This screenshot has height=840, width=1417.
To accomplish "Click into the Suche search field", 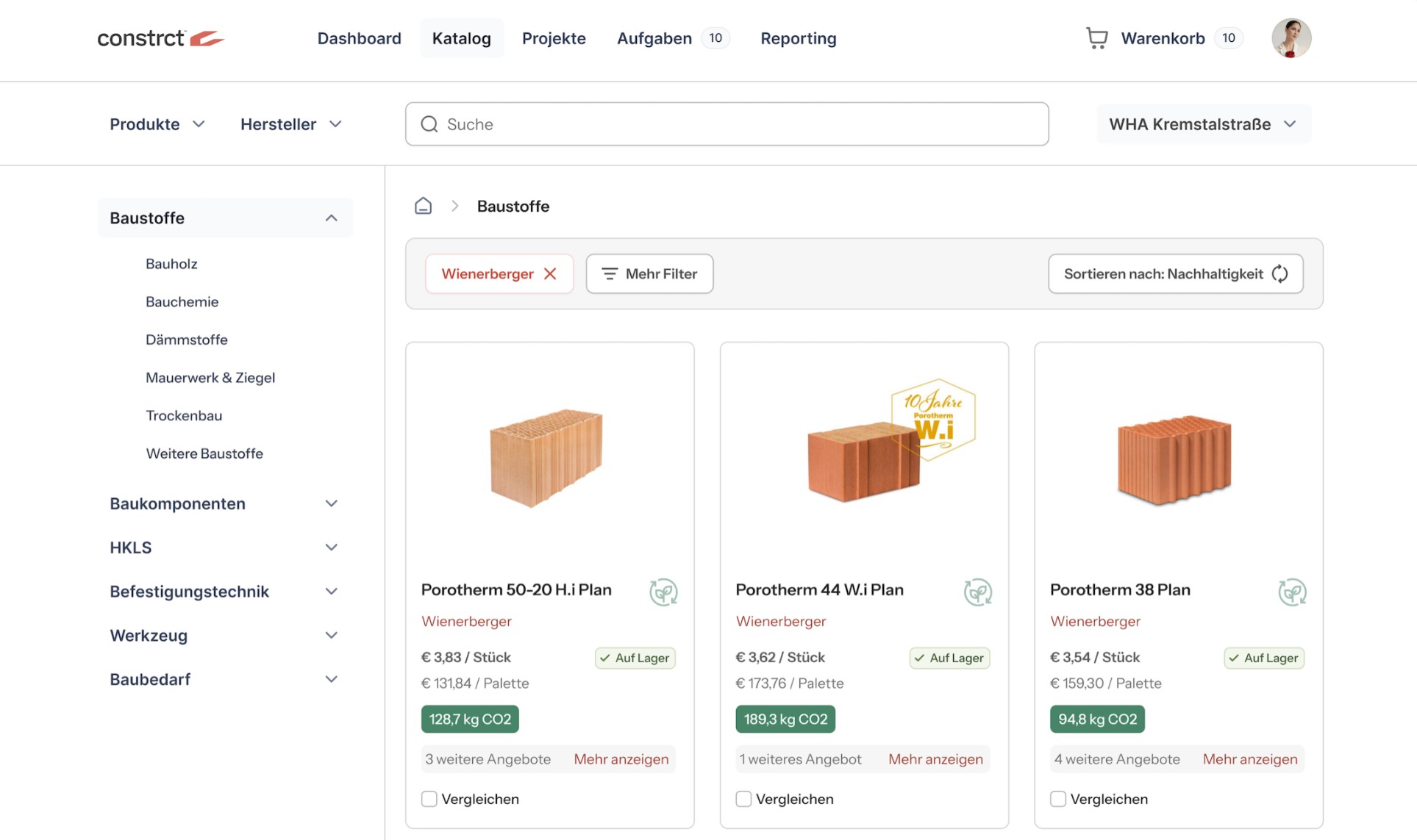I will [727, 124].
